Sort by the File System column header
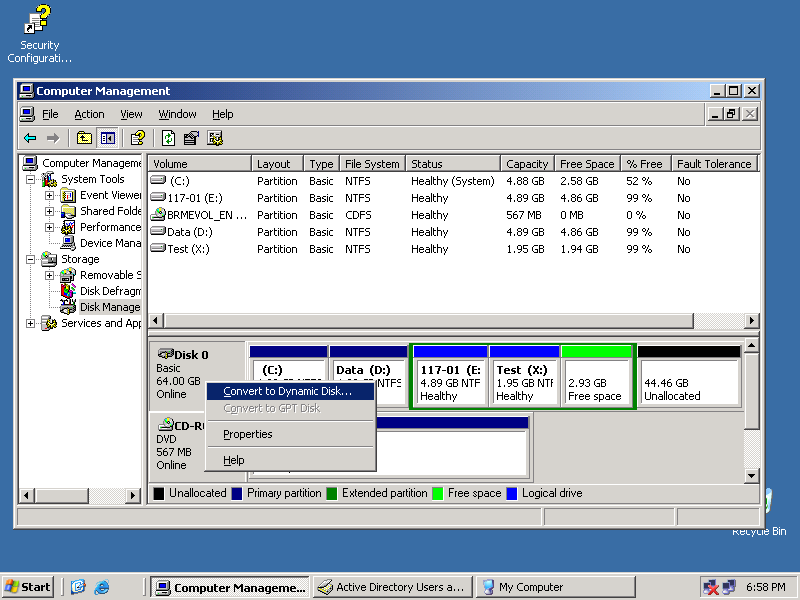 click(x=372, y=164)
